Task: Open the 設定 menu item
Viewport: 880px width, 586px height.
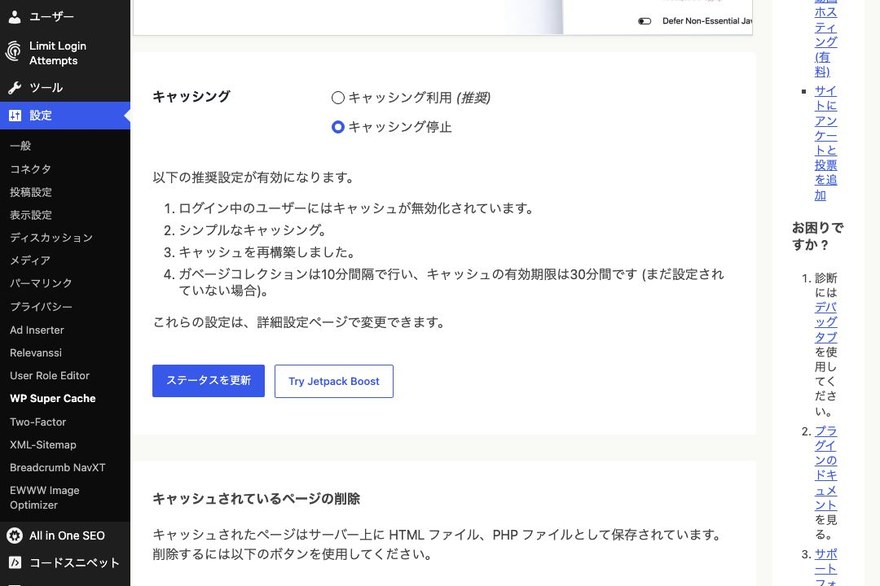Action: click(x=65, y=116)
